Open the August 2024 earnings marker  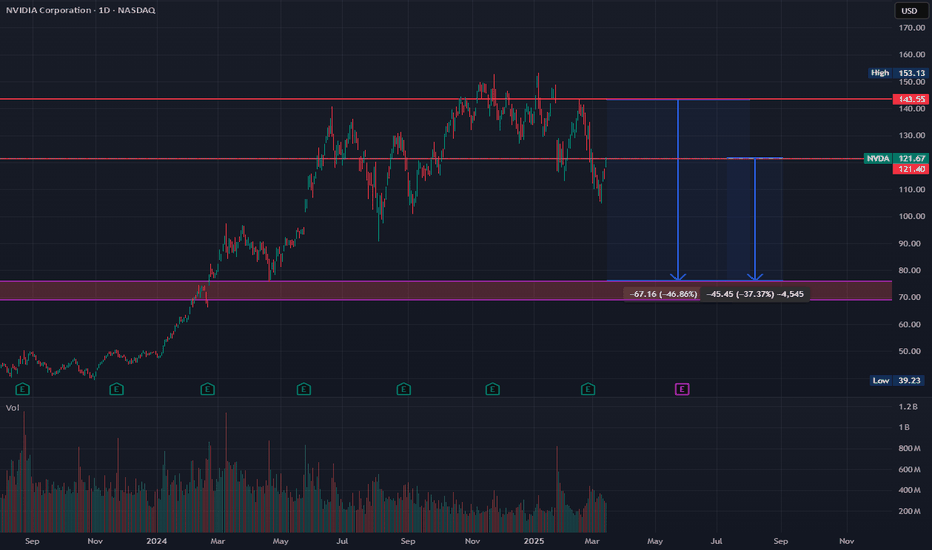click(x=404, y=389)
